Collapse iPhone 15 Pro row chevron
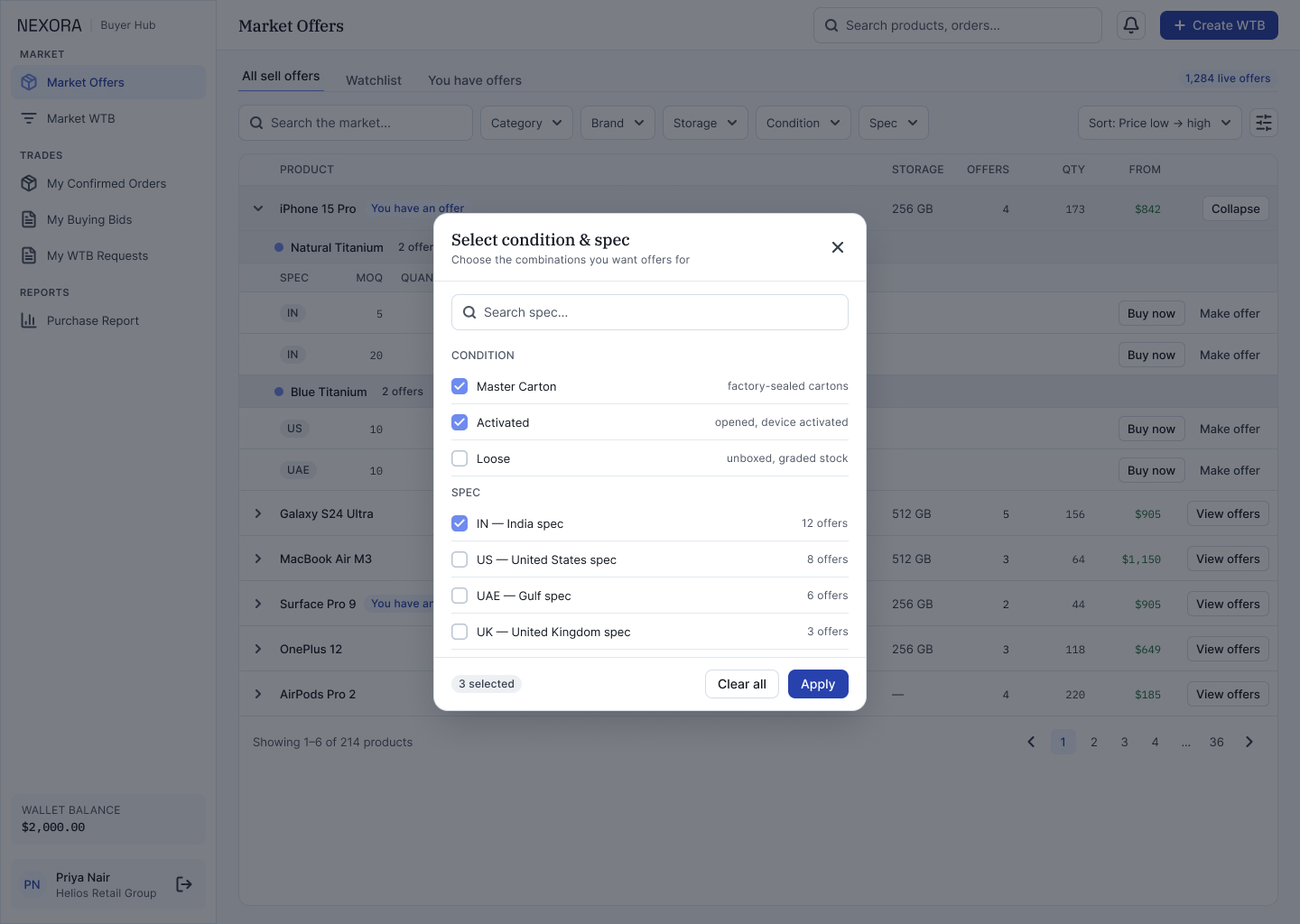The width and height of the screenshot is (1300, 924). click(x=258, y=208)
